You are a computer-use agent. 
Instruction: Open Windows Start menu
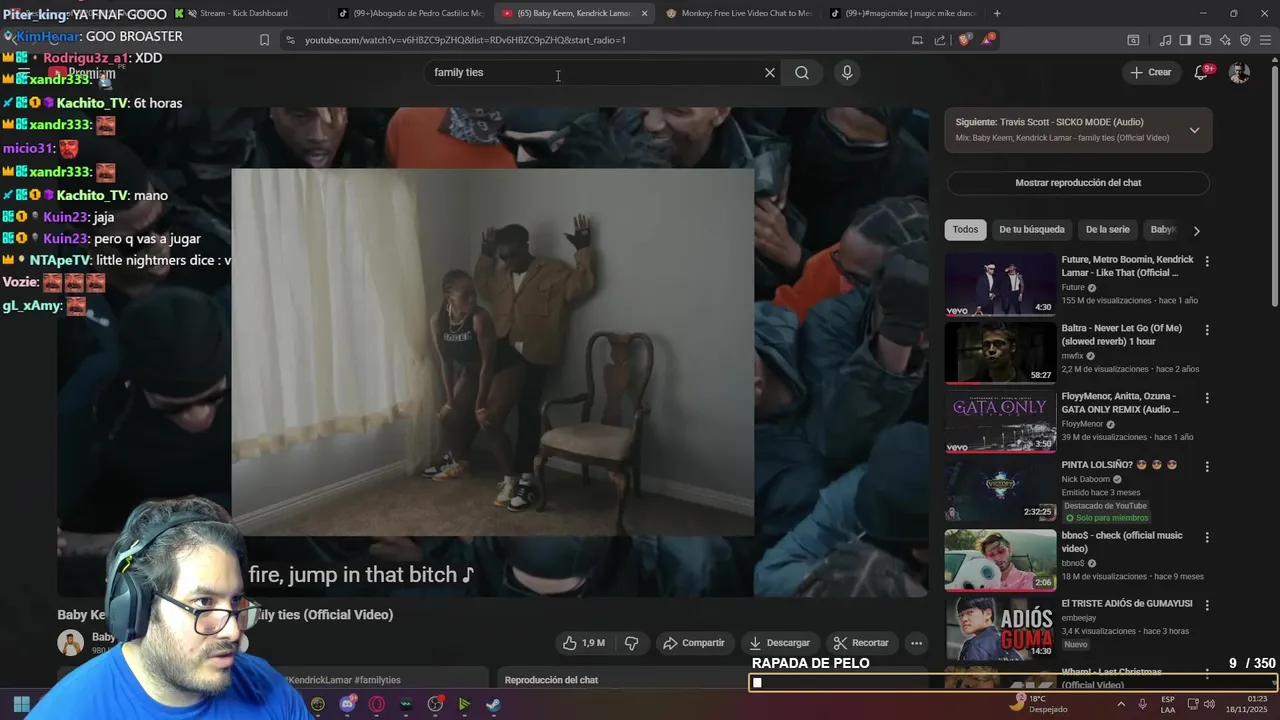click(21, 704)
